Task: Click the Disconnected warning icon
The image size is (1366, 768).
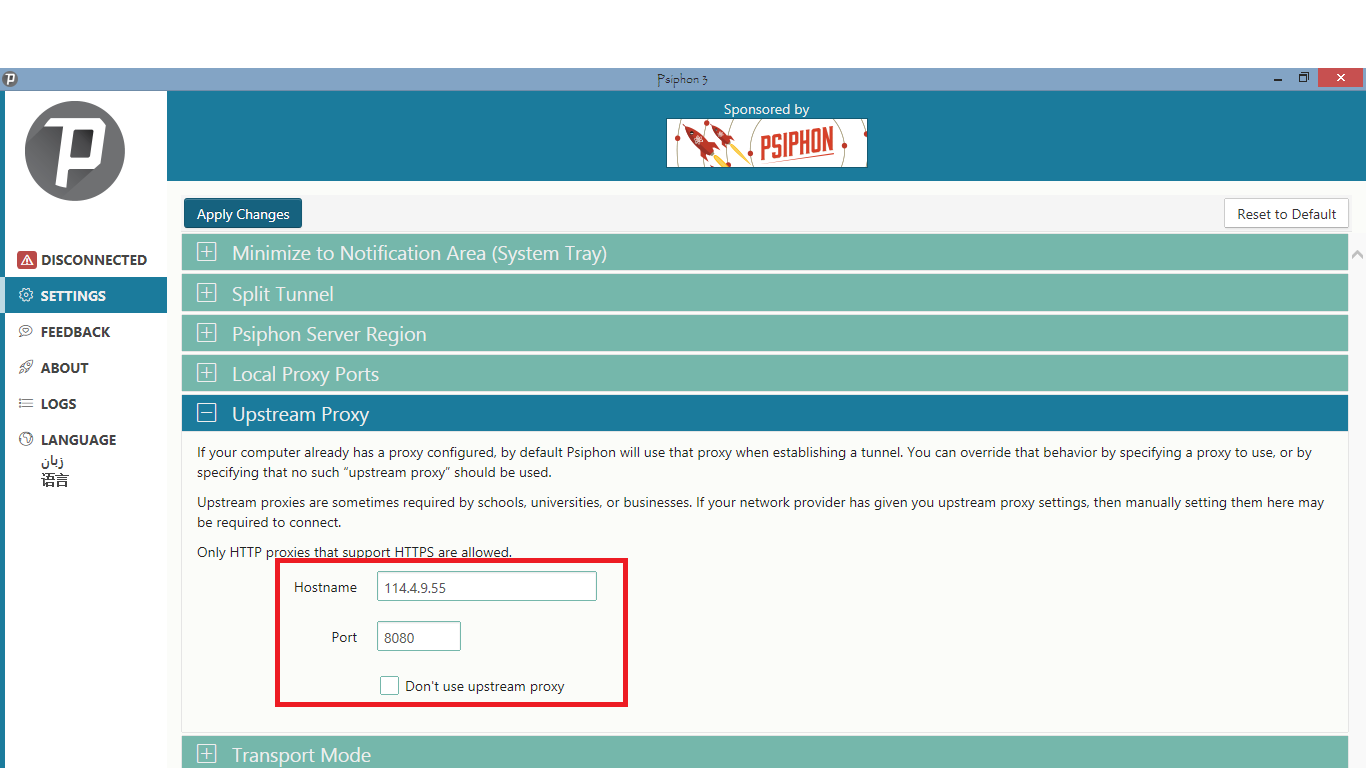Action: [27, 260]
